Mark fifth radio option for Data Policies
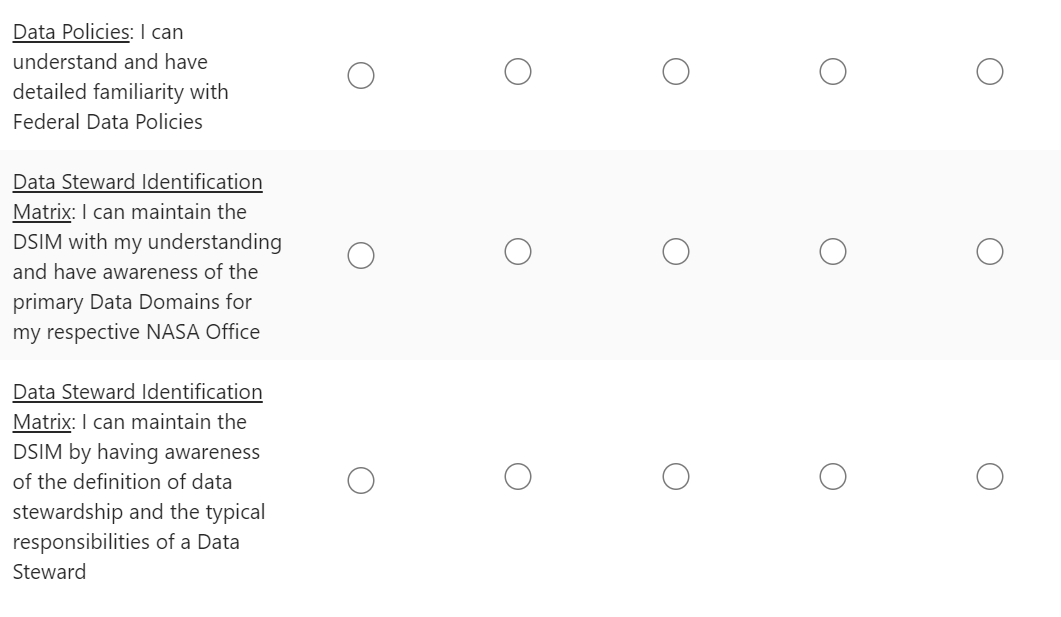This screenshot has height=617, width=1061. point(990,72)
